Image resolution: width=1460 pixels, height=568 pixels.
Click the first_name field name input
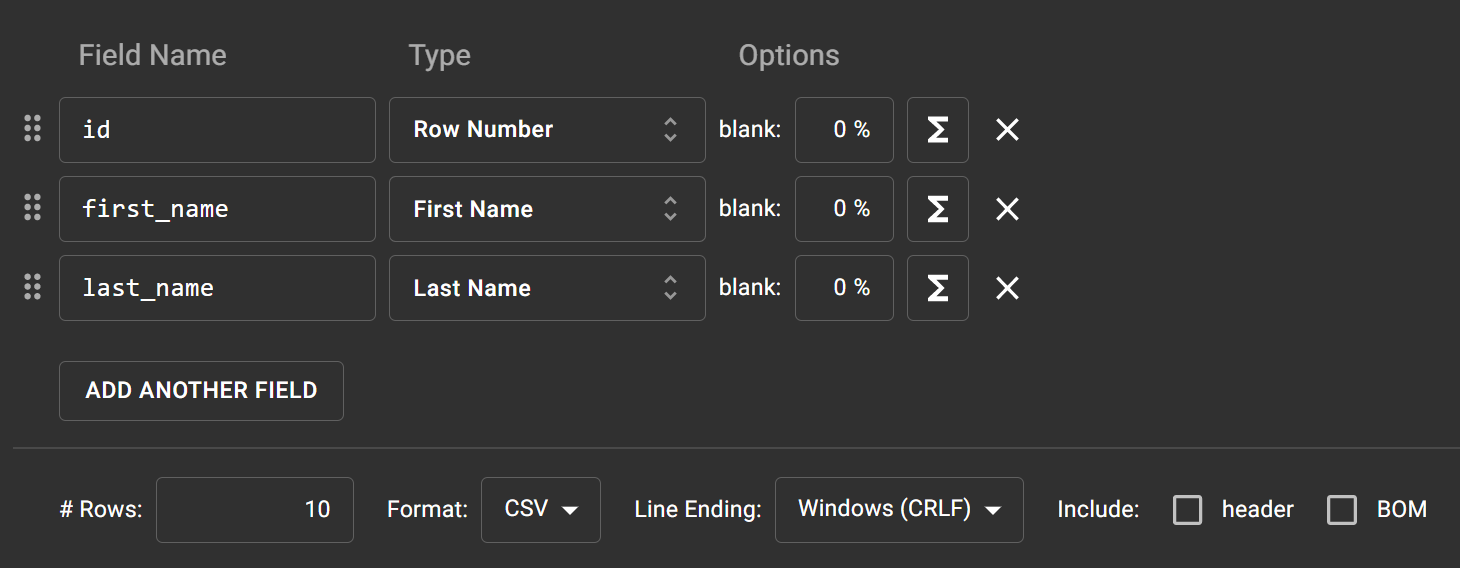[217, 209]
